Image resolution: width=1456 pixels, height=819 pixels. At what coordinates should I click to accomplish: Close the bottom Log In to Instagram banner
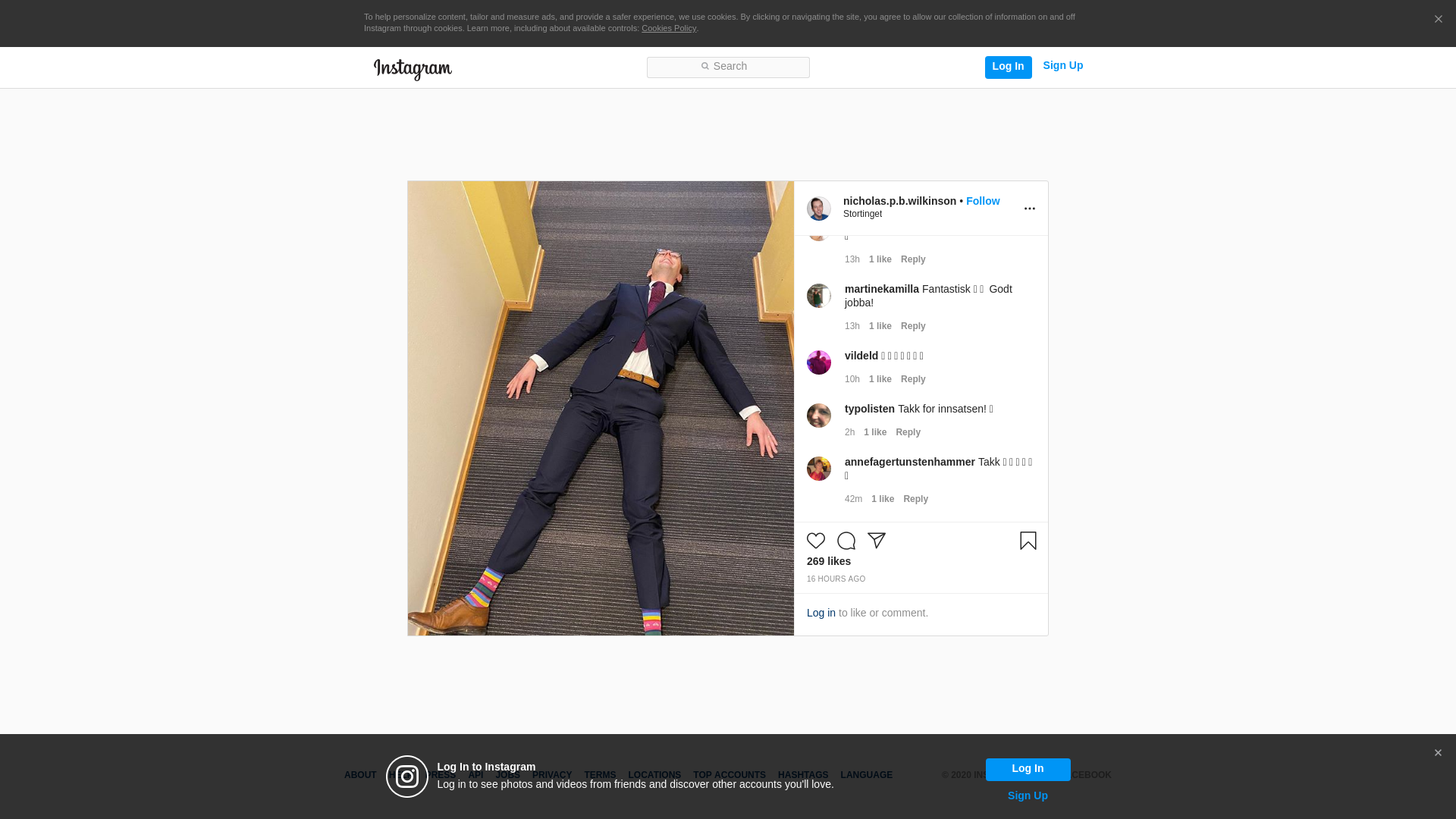pos(1438,753)
